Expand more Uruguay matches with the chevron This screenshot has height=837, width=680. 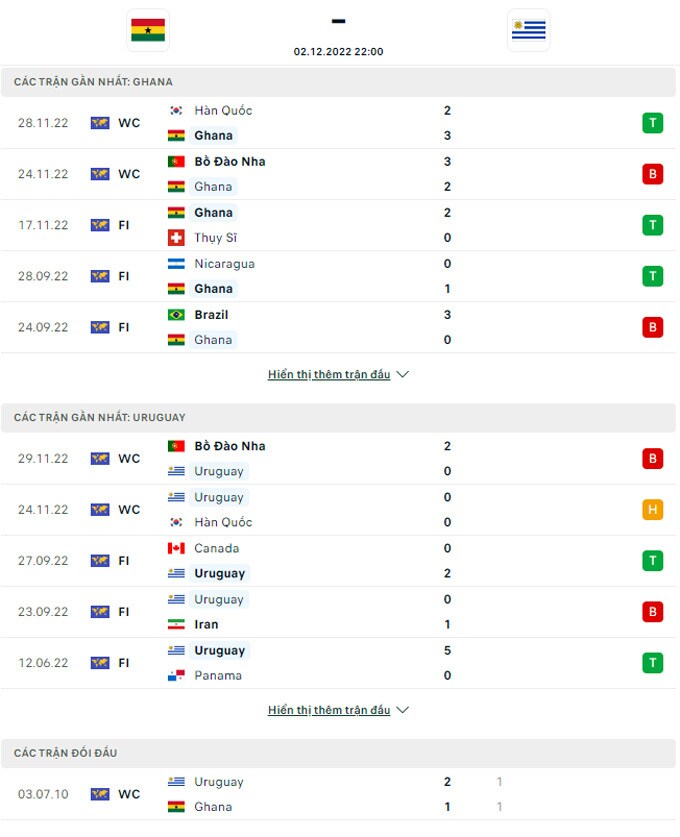403,710
